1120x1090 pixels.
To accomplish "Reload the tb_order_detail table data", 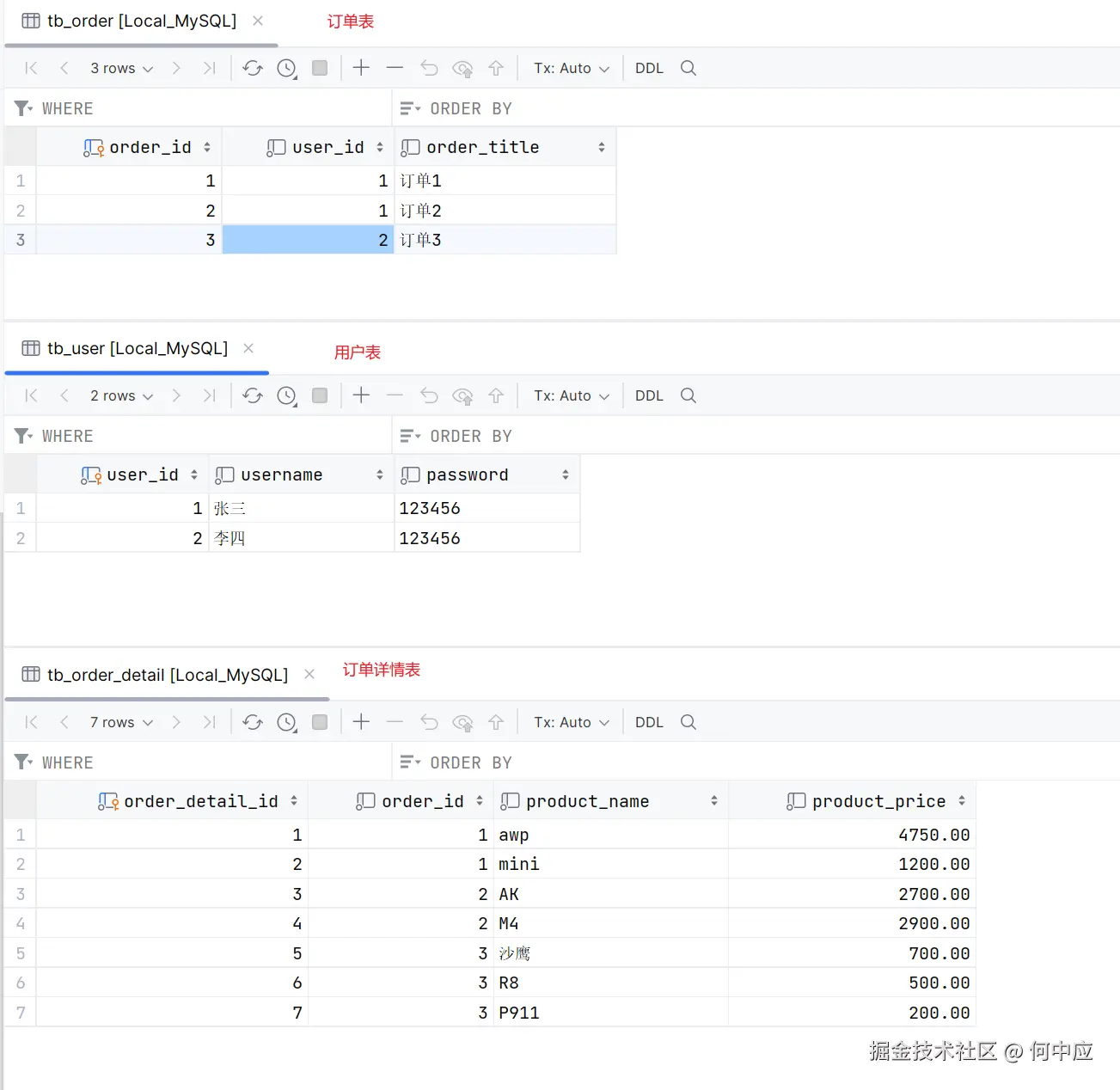I will tap(252, 722).
